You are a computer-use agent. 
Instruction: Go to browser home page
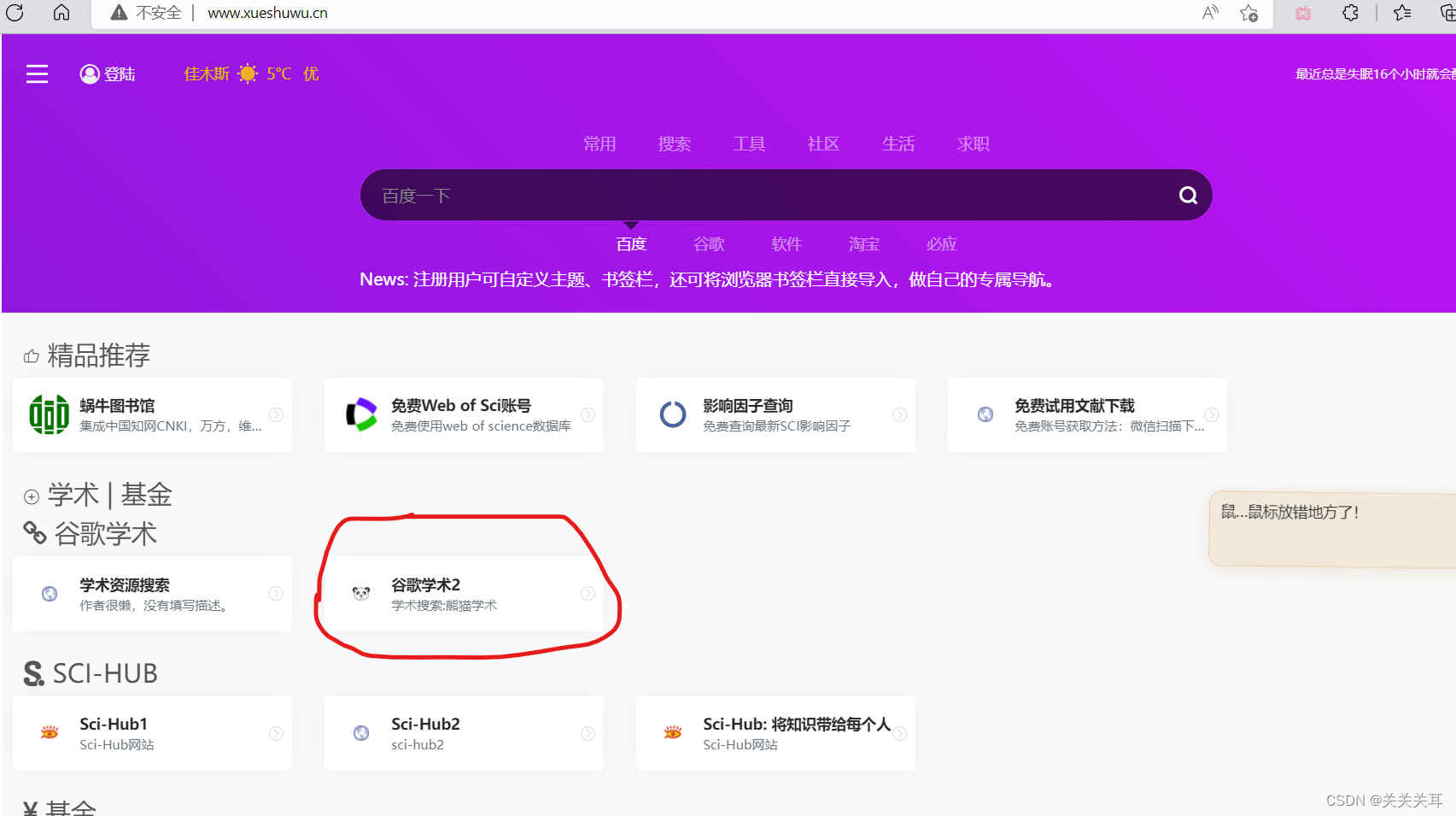pos(61,13)
